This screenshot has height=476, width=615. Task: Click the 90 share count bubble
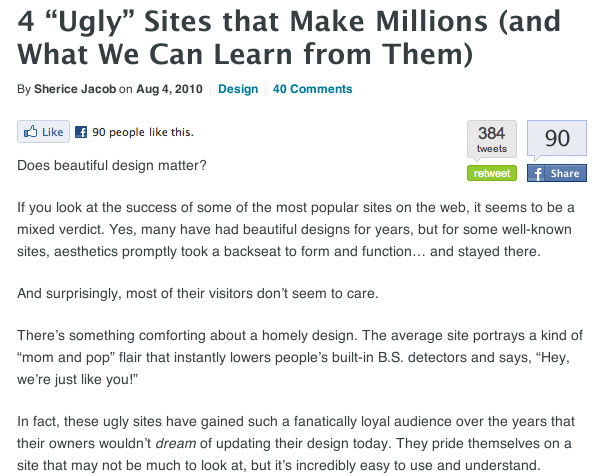click(x=557, y=138)
